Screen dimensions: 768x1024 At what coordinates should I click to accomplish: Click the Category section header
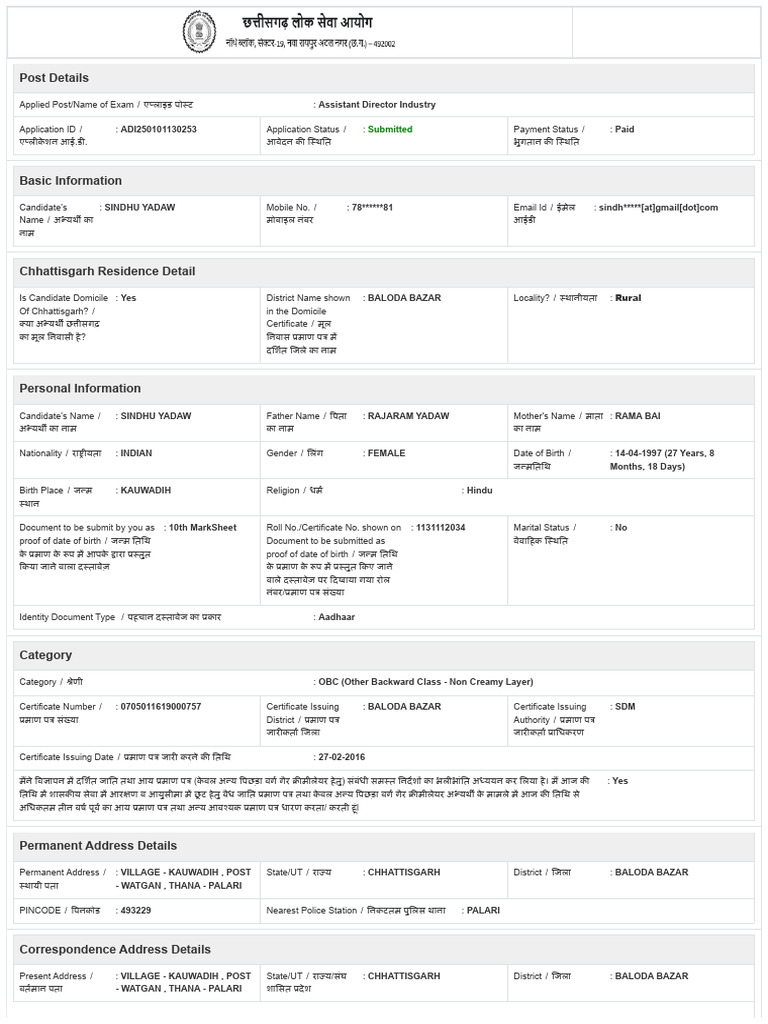(x=45, y=655)
